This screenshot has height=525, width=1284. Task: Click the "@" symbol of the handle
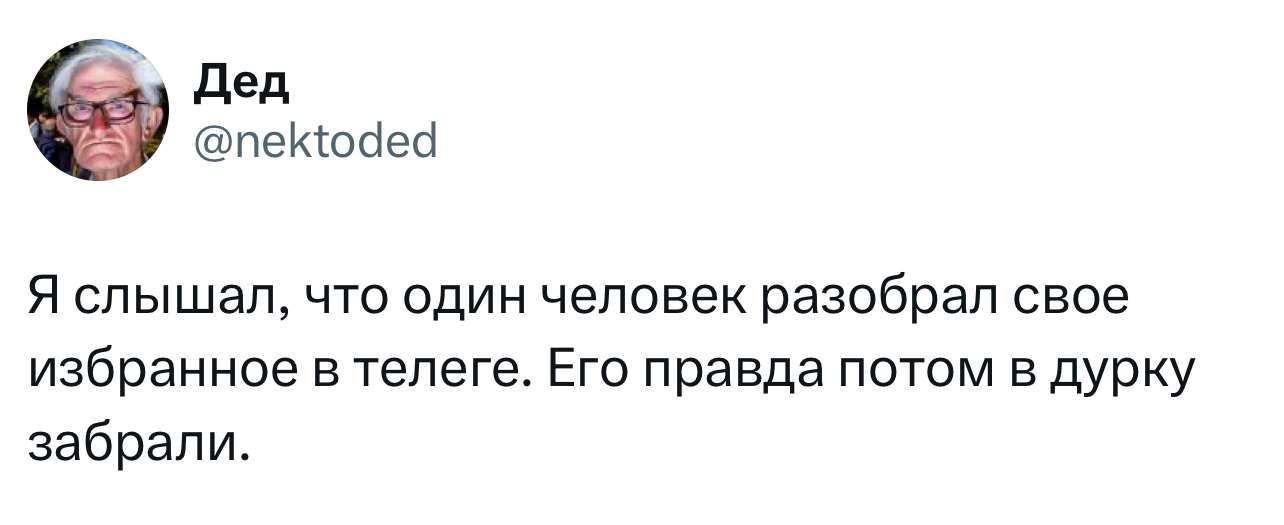point(210,142)
